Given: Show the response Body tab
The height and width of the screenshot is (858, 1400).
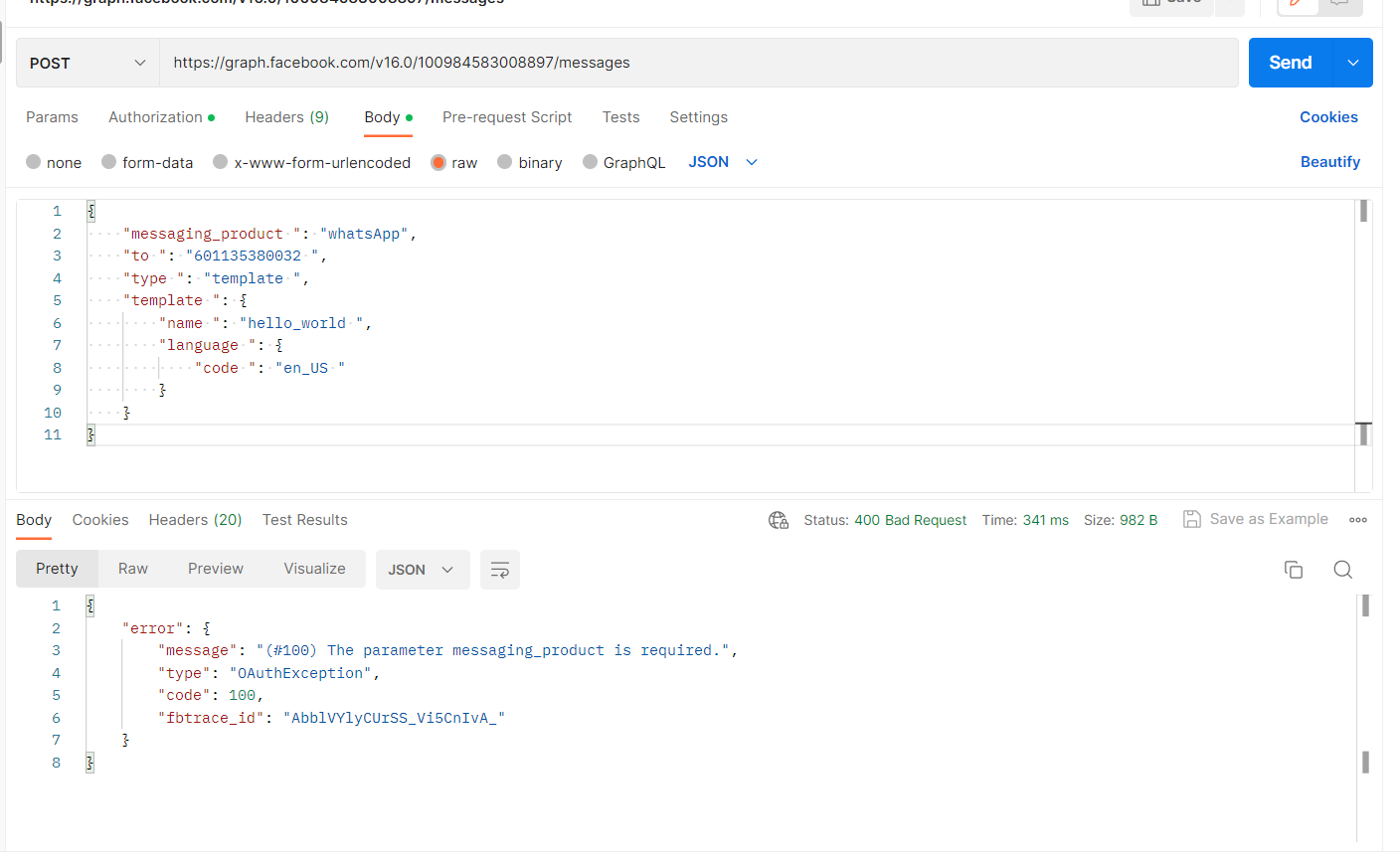Looking at the screenshot, I should coord(34,520).
